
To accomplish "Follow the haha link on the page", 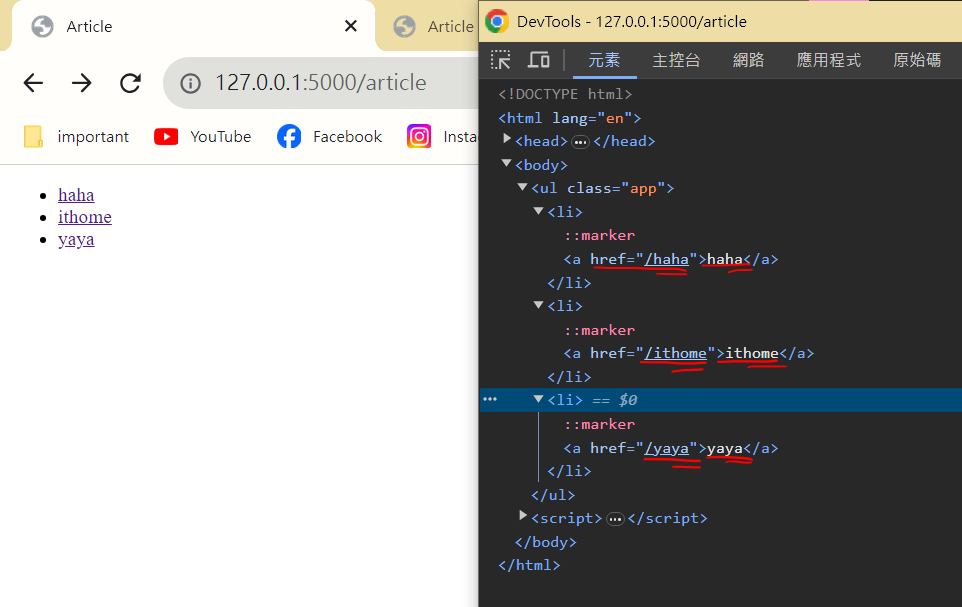I will [76, 195].
